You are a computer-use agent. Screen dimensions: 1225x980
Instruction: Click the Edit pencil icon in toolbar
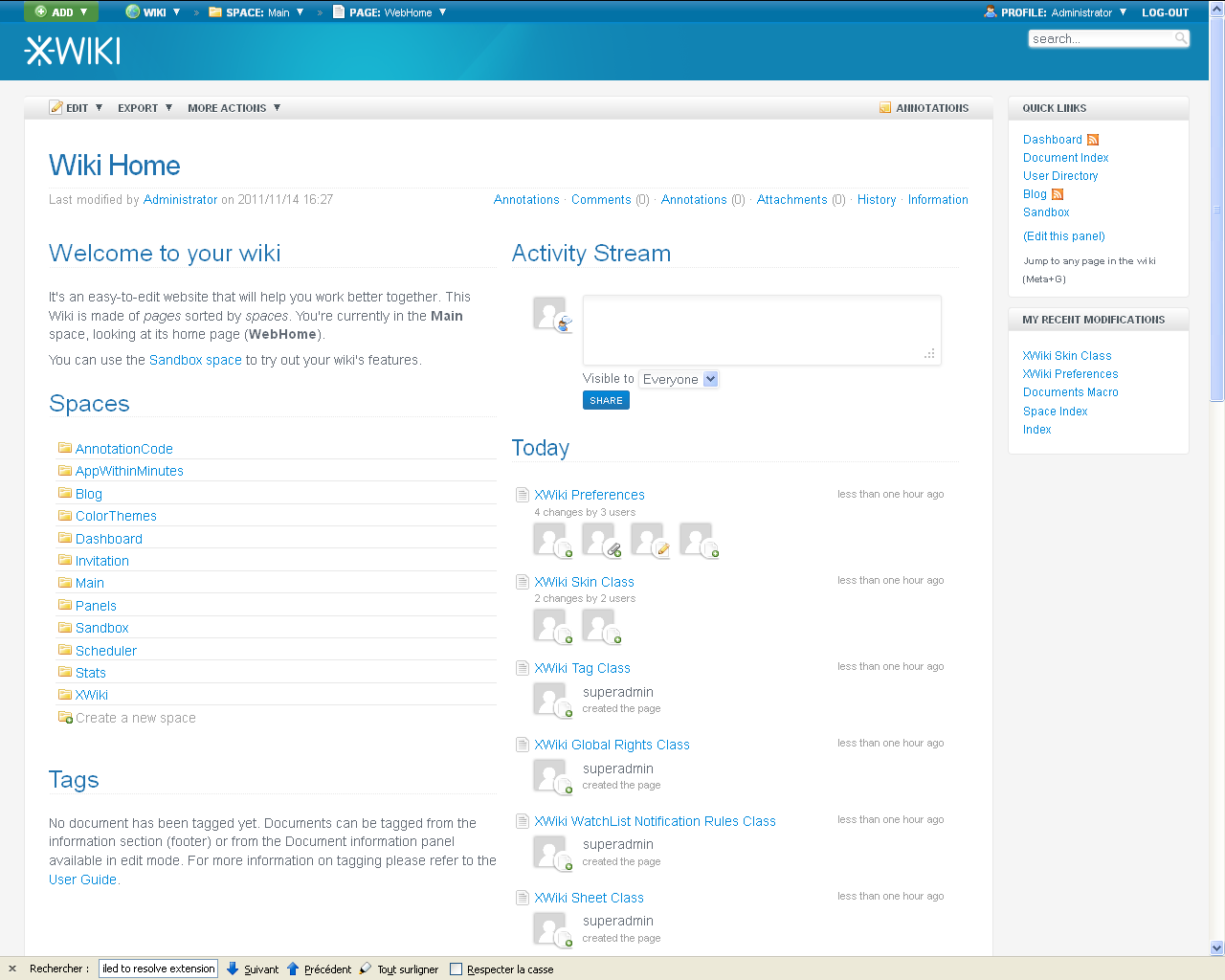pos(56,107)
